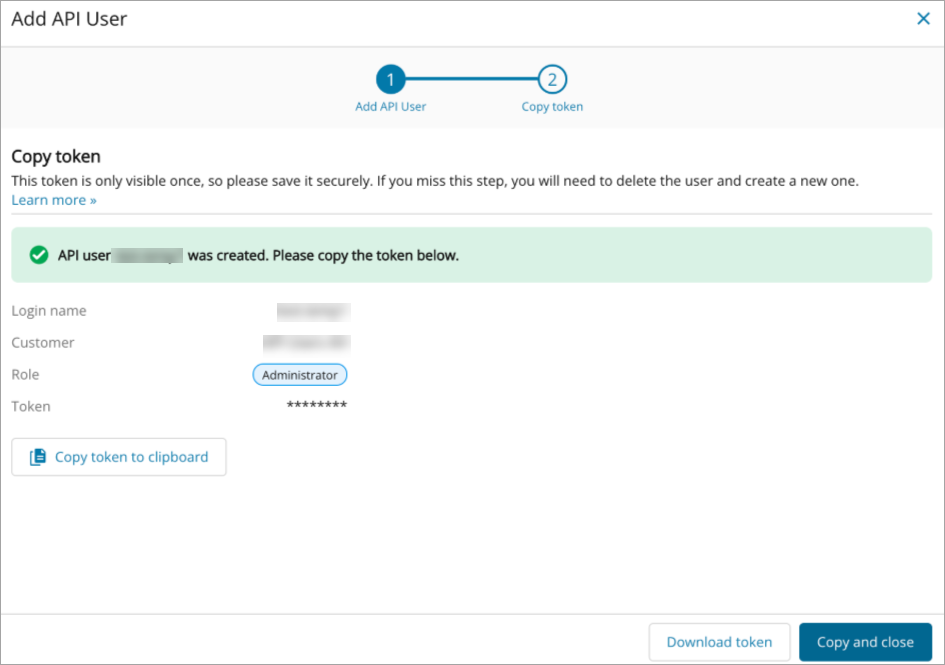
Task: Download the token file
Action: click(719, 642)
